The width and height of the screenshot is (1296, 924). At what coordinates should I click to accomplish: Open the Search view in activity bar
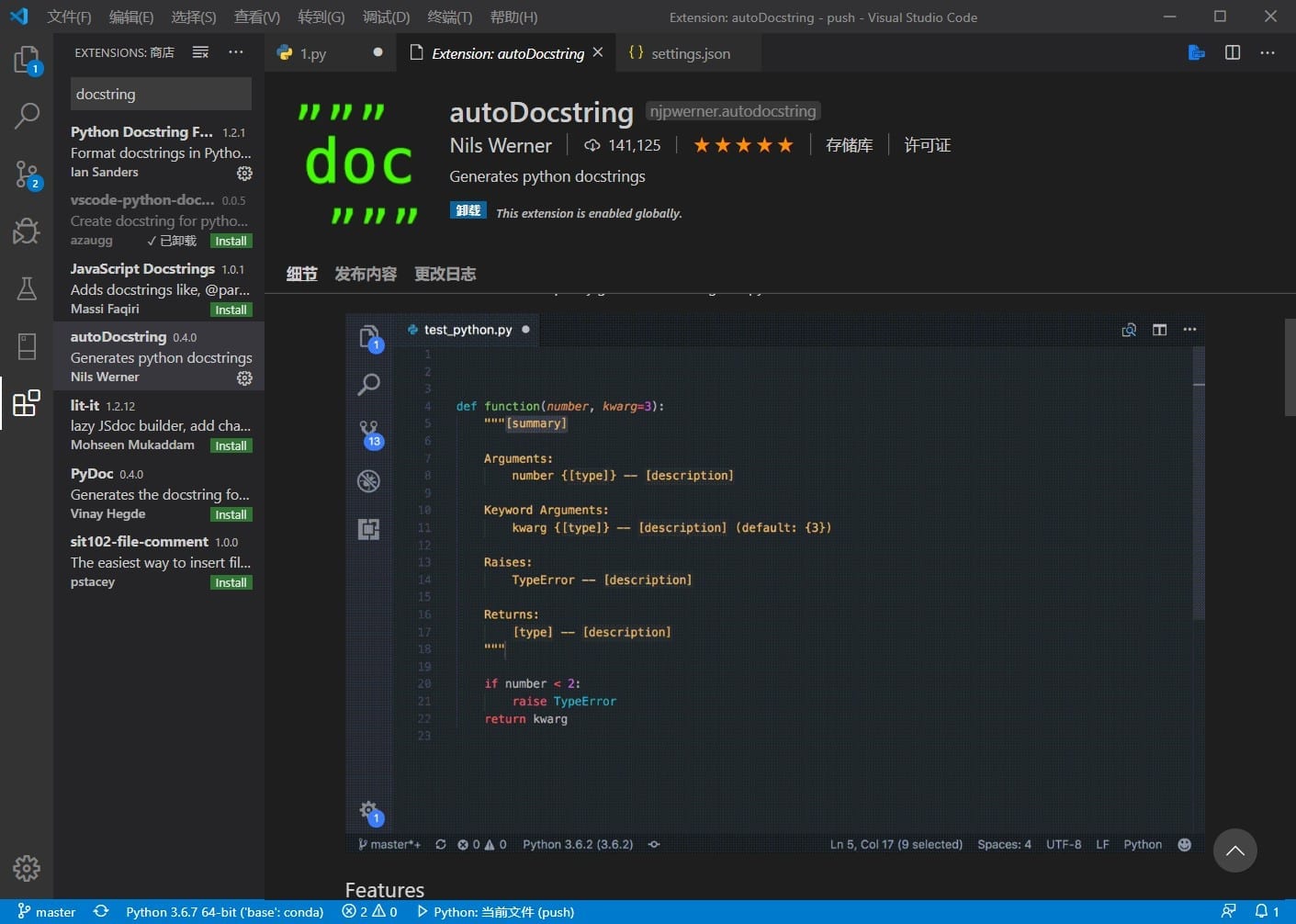pos(27,116)
